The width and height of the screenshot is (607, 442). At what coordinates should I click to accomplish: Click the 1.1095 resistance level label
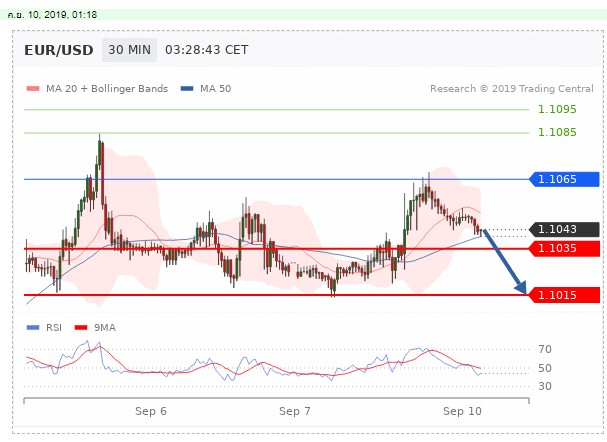557,110
